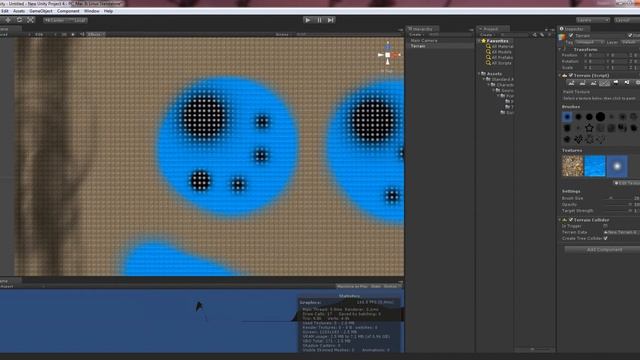Select the Scale transform tool

[x=30, y=20]
